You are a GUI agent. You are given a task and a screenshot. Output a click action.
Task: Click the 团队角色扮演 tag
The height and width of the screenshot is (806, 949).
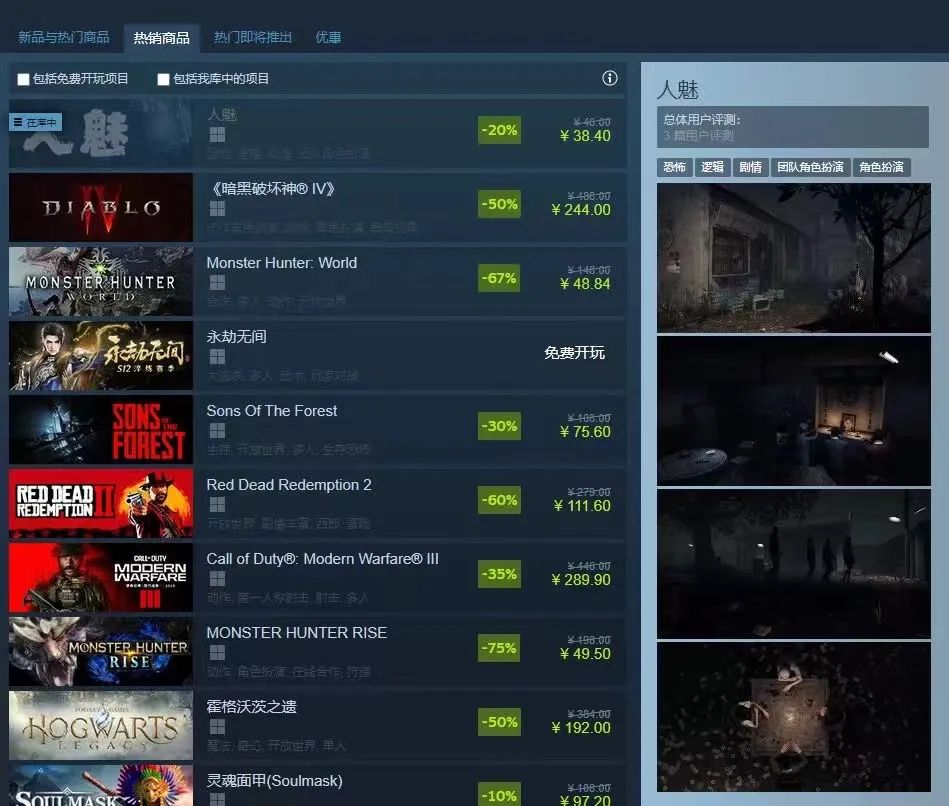[x=809, y=167]
